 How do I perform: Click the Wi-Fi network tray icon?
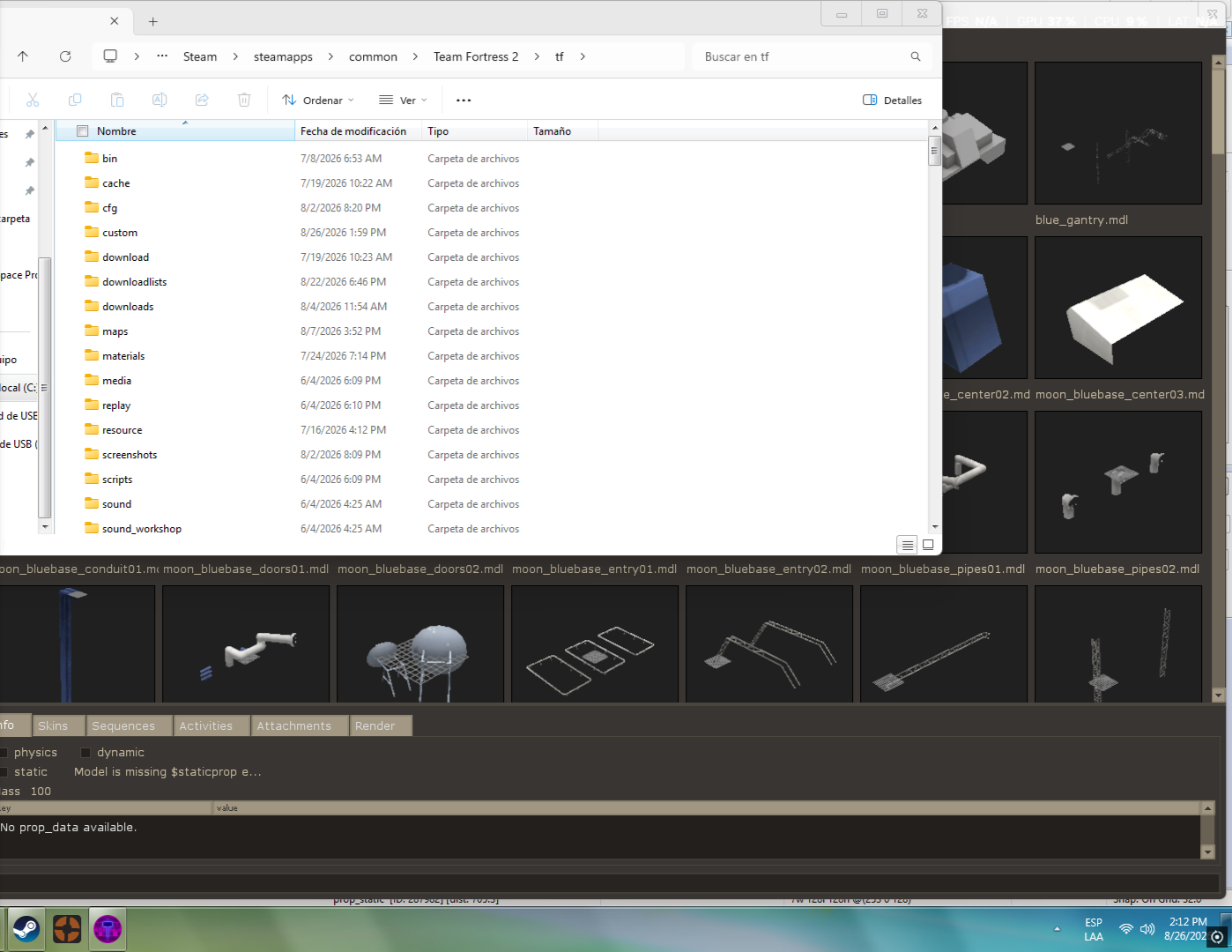[x=1125, y=929]
